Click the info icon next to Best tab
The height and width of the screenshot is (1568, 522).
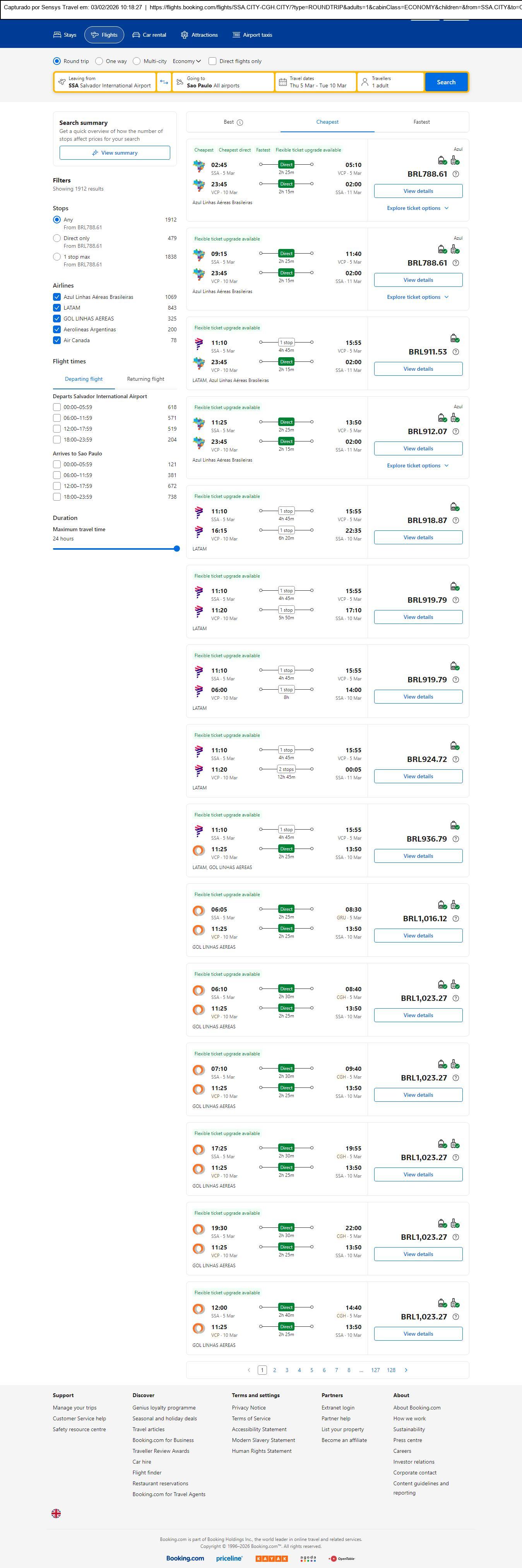tap(240, 122)
